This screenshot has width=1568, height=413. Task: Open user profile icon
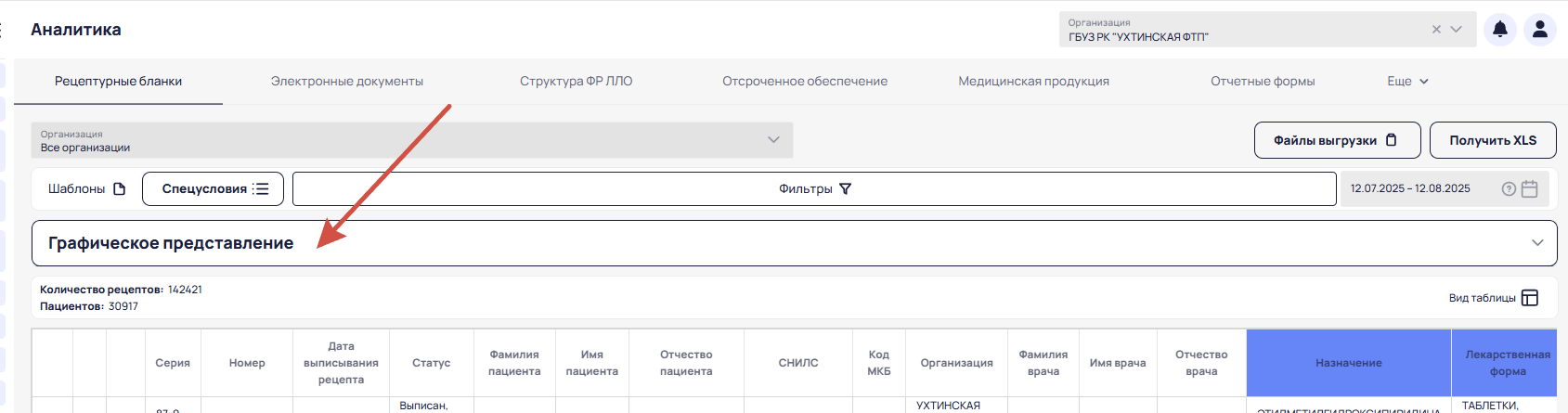[1540, 30]
